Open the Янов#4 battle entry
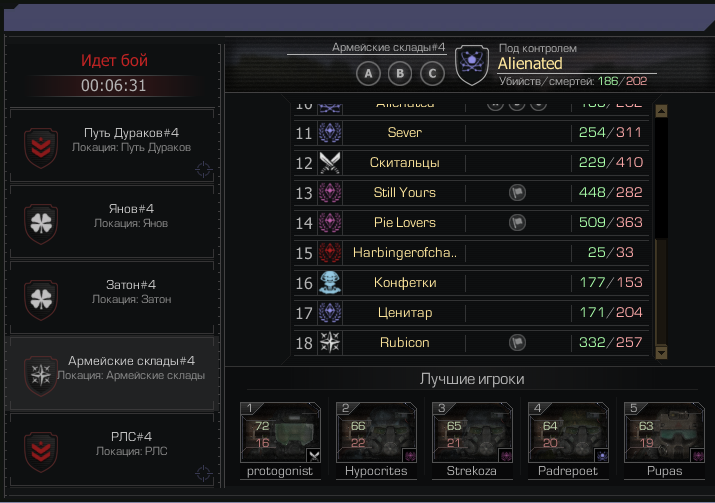 (x=112, y=222)
